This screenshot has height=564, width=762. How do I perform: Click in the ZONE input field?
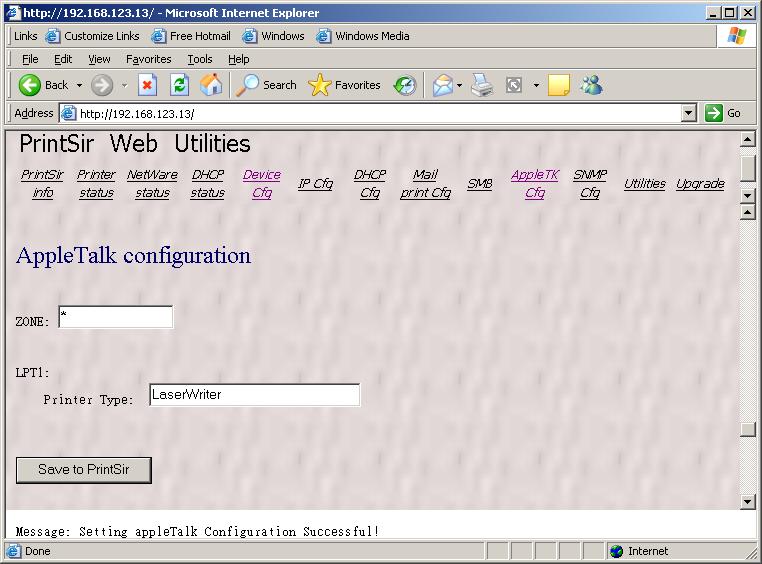(x=116, y=317)
